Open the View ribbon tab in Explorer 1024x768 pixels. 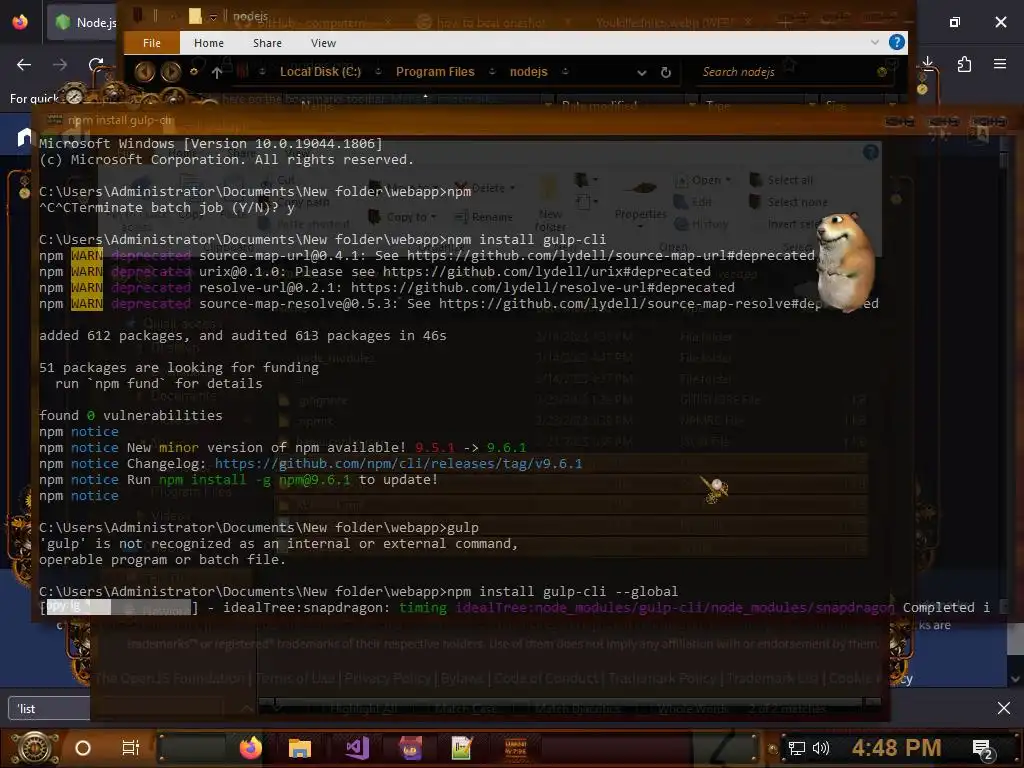pyautogui.click(x=323, y=43)
